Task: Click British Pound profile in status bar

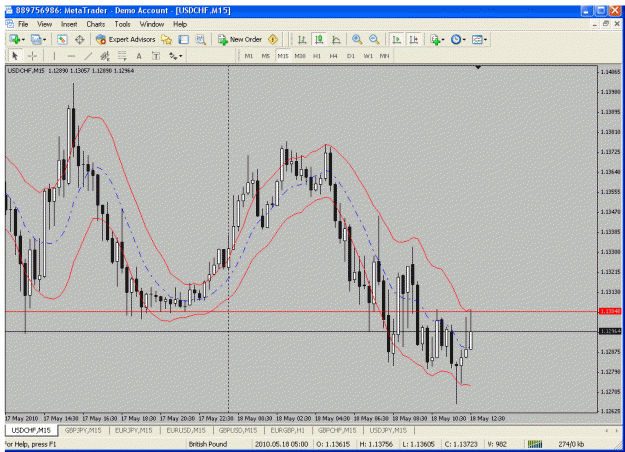Action: tap(208, 444)
